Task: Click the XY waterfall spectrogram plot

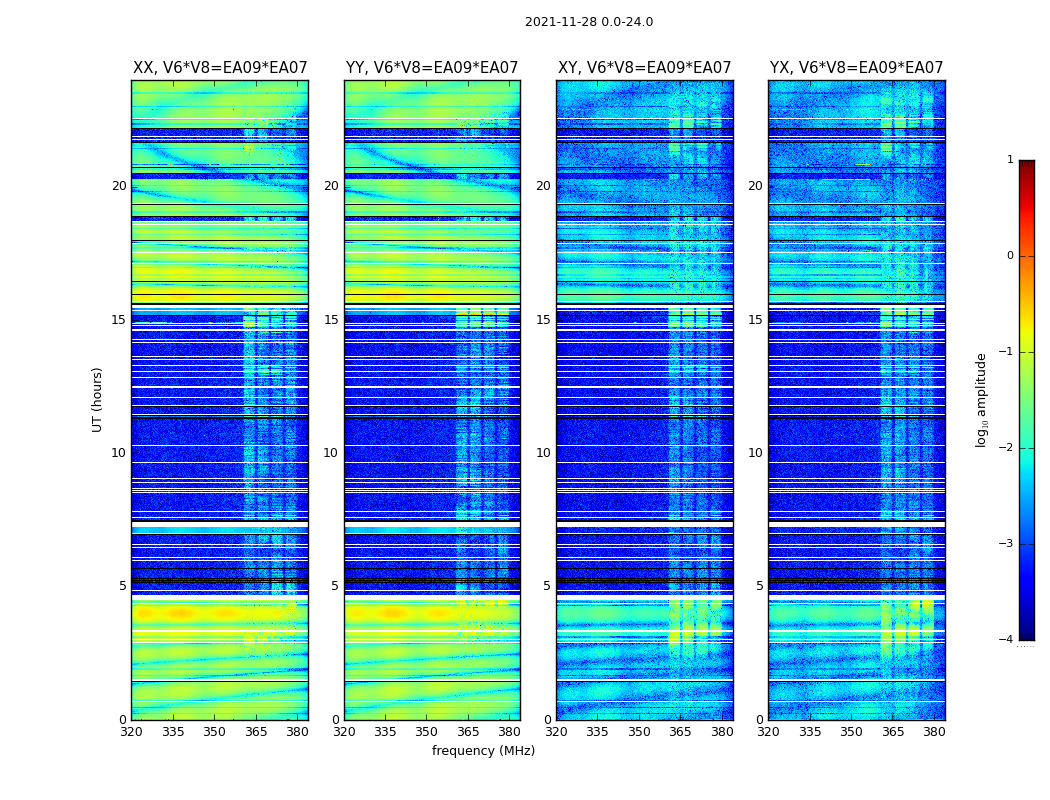Action: pos(645,400)
